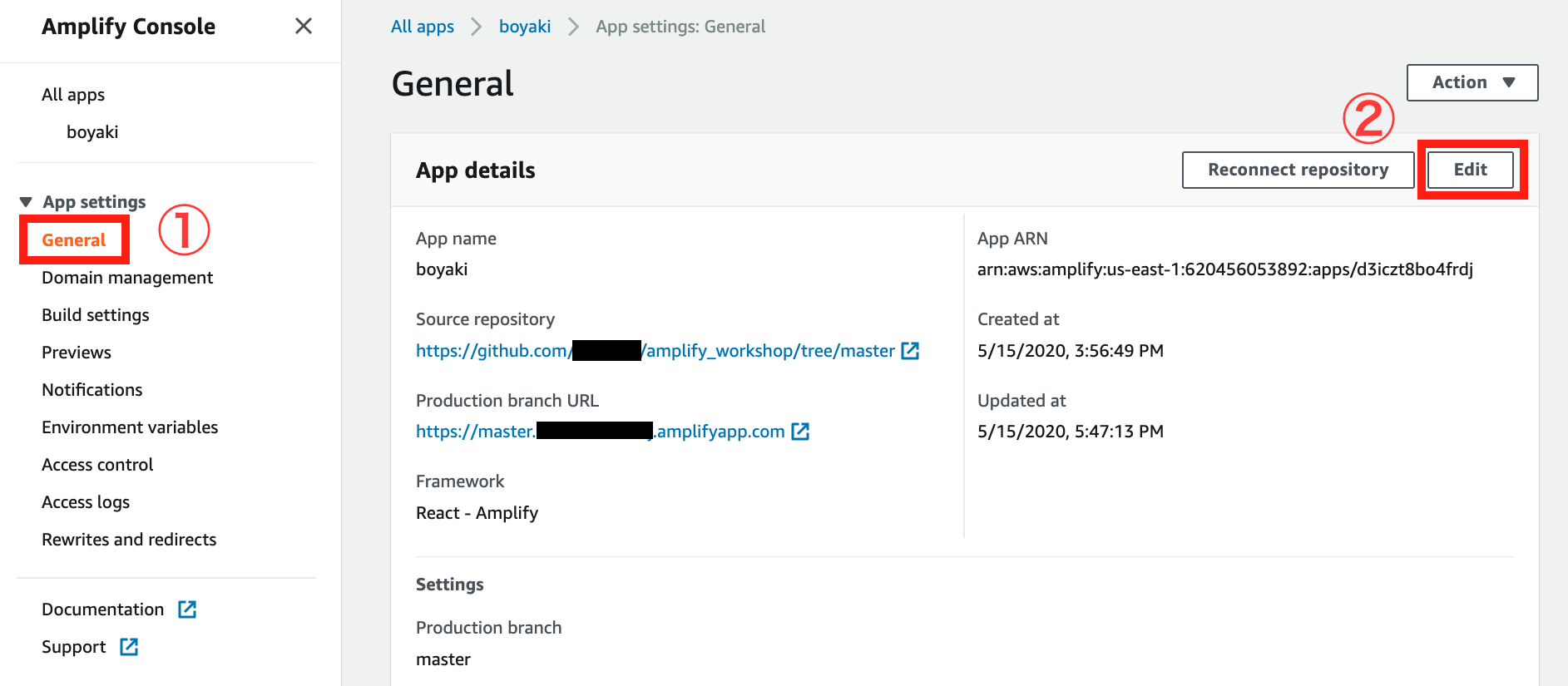Go to Previews settings
1568x686 pixels.
coord(77,353)
